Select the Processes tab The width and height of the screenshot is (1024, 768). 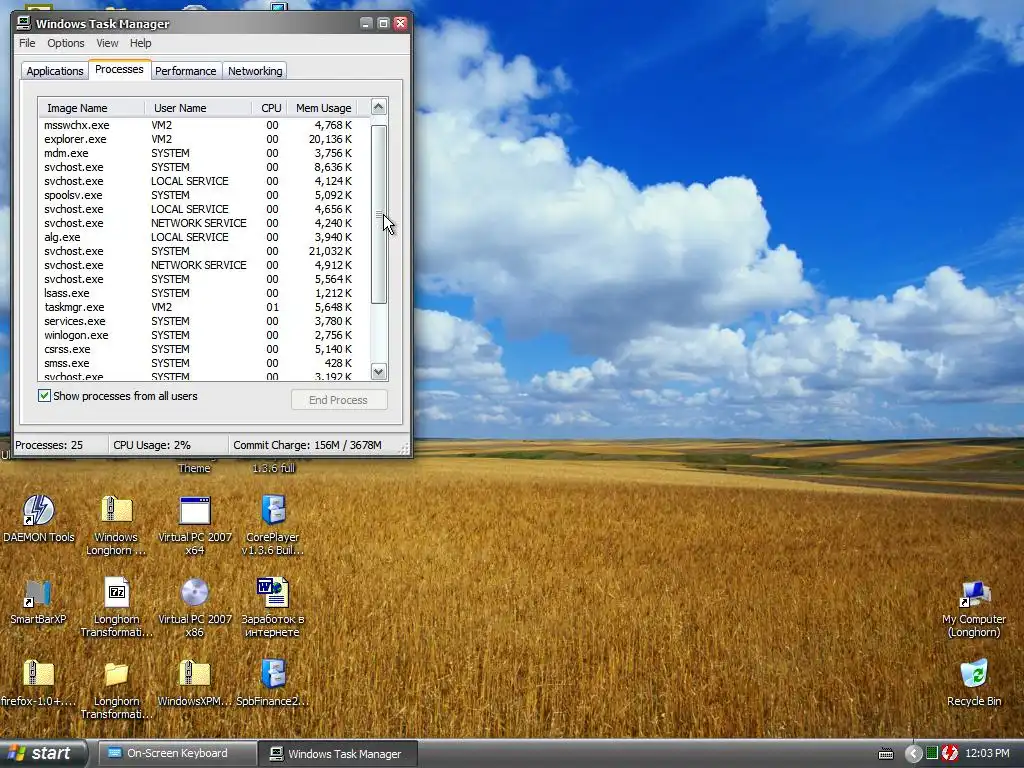coord(119,69)
